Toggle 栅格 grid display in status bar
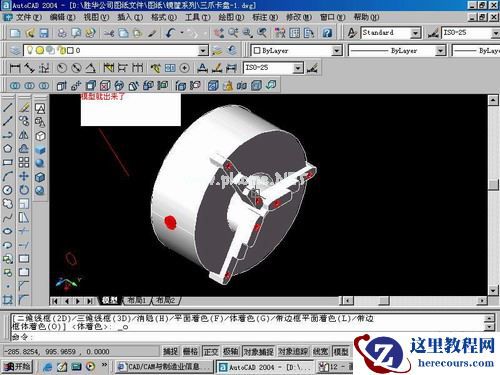Image resolution: width=500 pixels, height=375 pixels. click(191, 351)
